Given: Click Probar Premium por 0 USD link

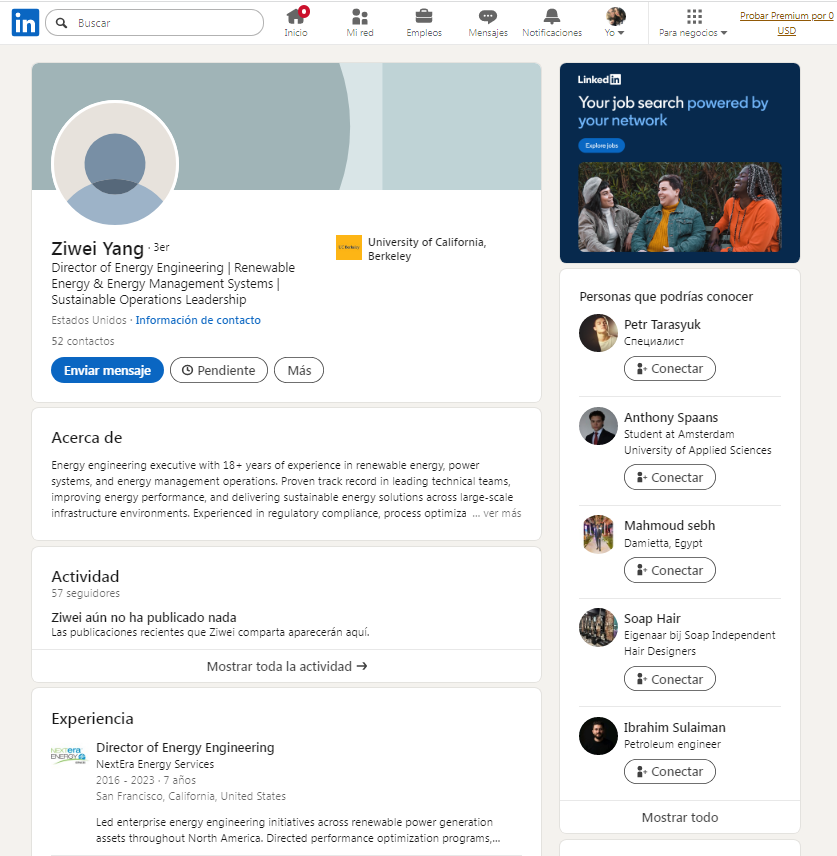Looking at the screenshot, I should pos(787,23).
